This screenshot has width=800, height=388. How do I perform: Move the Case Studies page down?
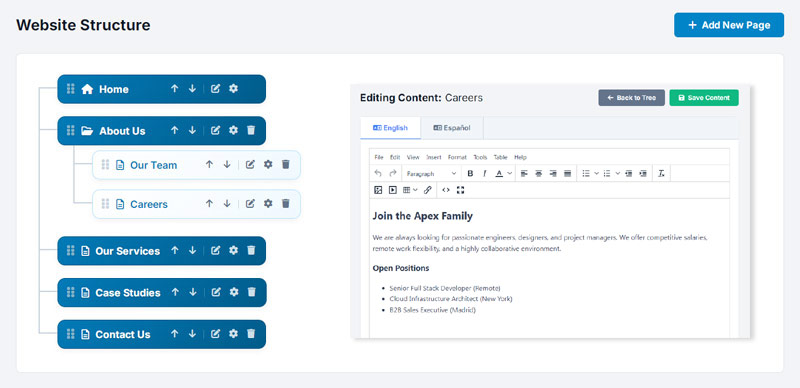click(x=193, y=292)
